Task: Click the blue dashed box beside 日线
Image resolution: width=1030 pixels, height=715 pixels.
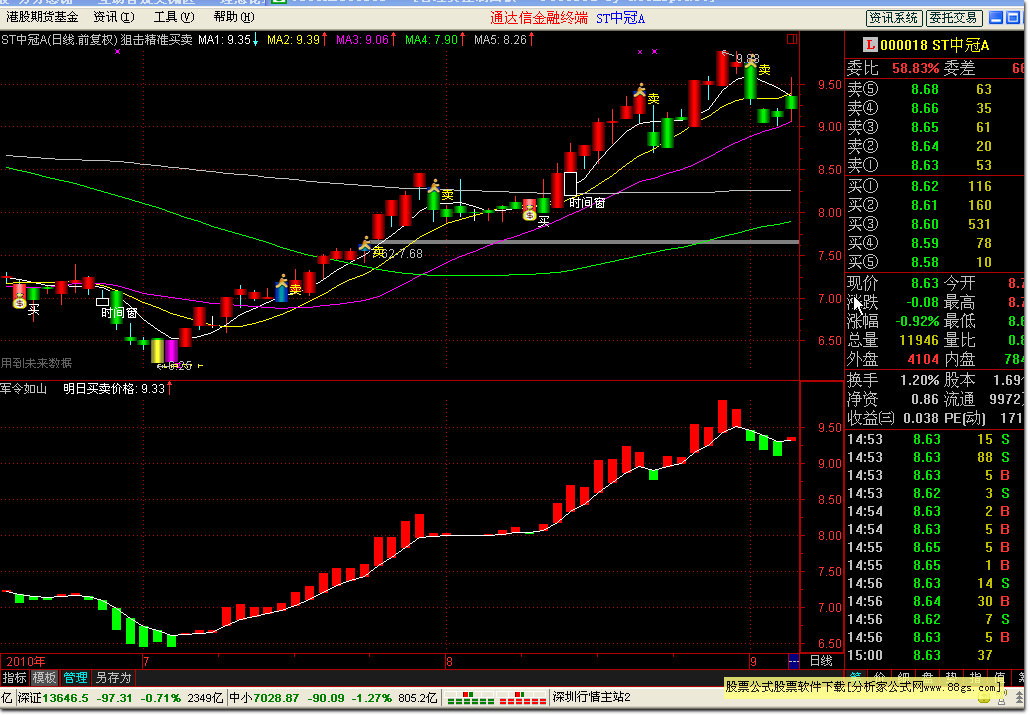Action: [x=794, y=661]
